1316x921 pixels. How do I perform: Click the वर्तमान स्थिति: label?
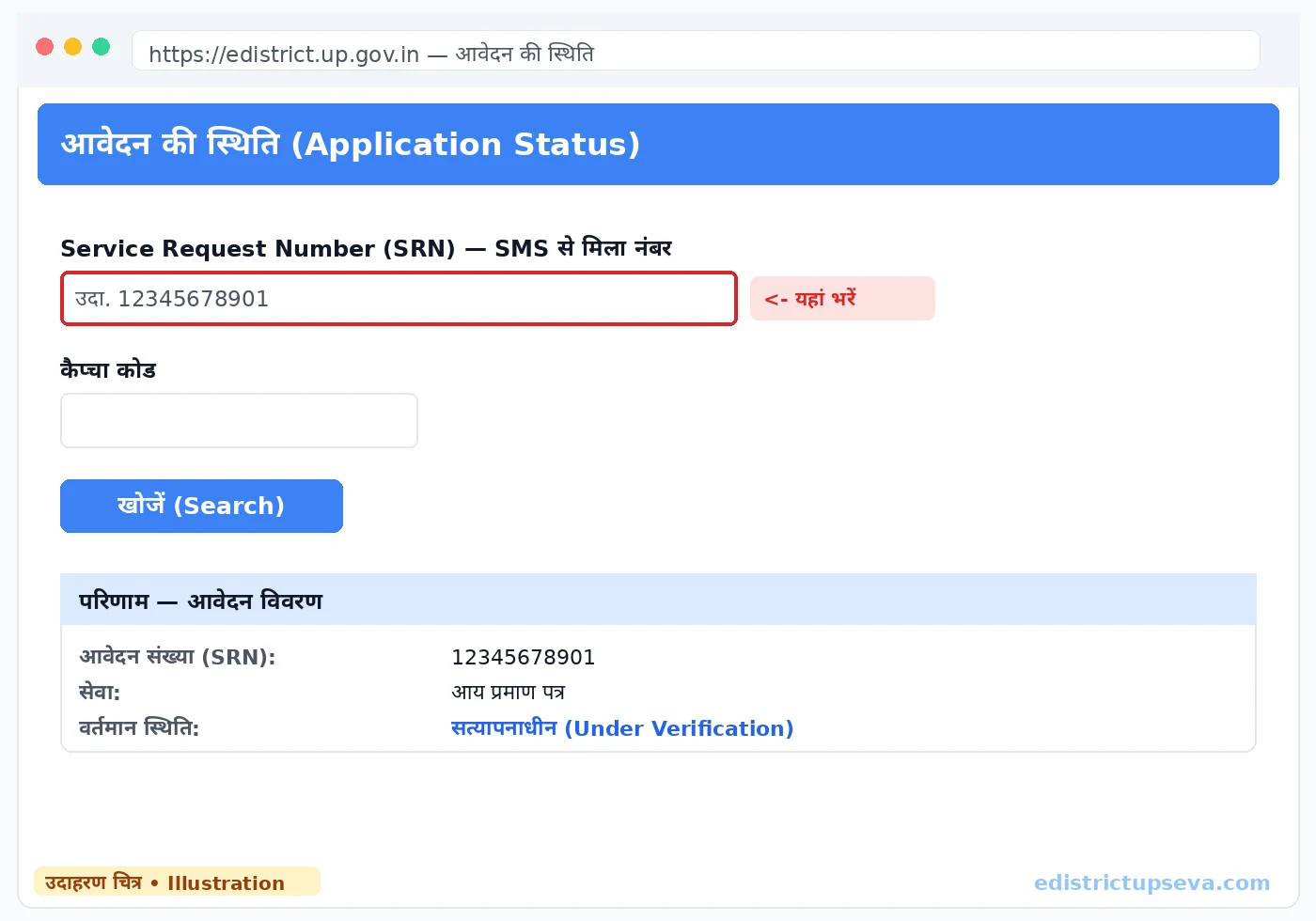pos(139,728)
